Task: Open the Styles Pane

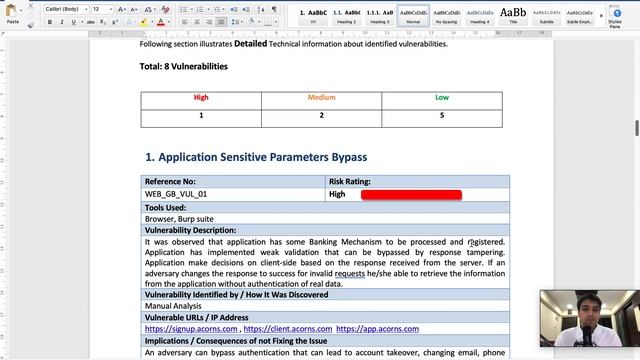Action: pos(615,17)
